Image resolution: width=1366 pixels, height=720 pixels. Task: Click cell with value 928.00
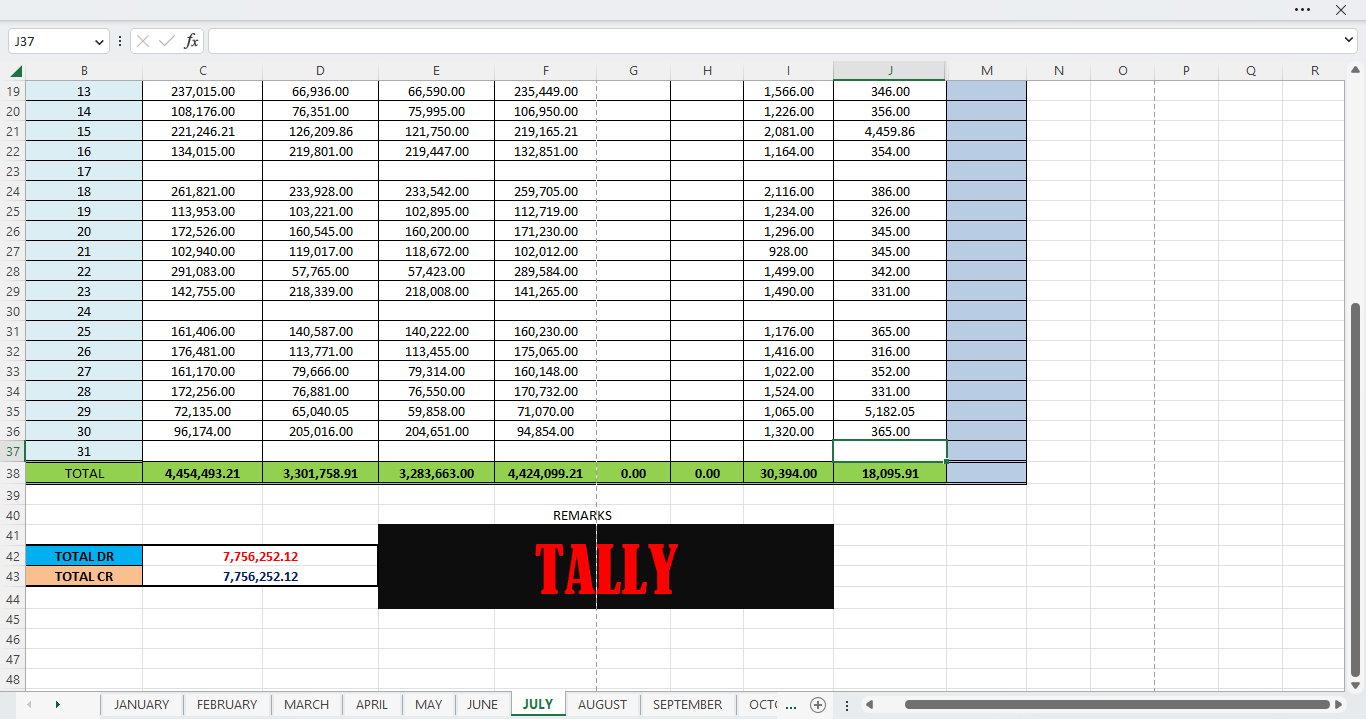[788, 251]
